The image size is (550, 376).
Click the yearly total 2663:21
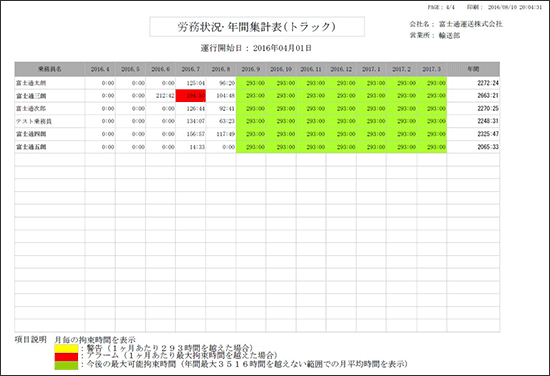pyautogui.click(x=488, y=96)
